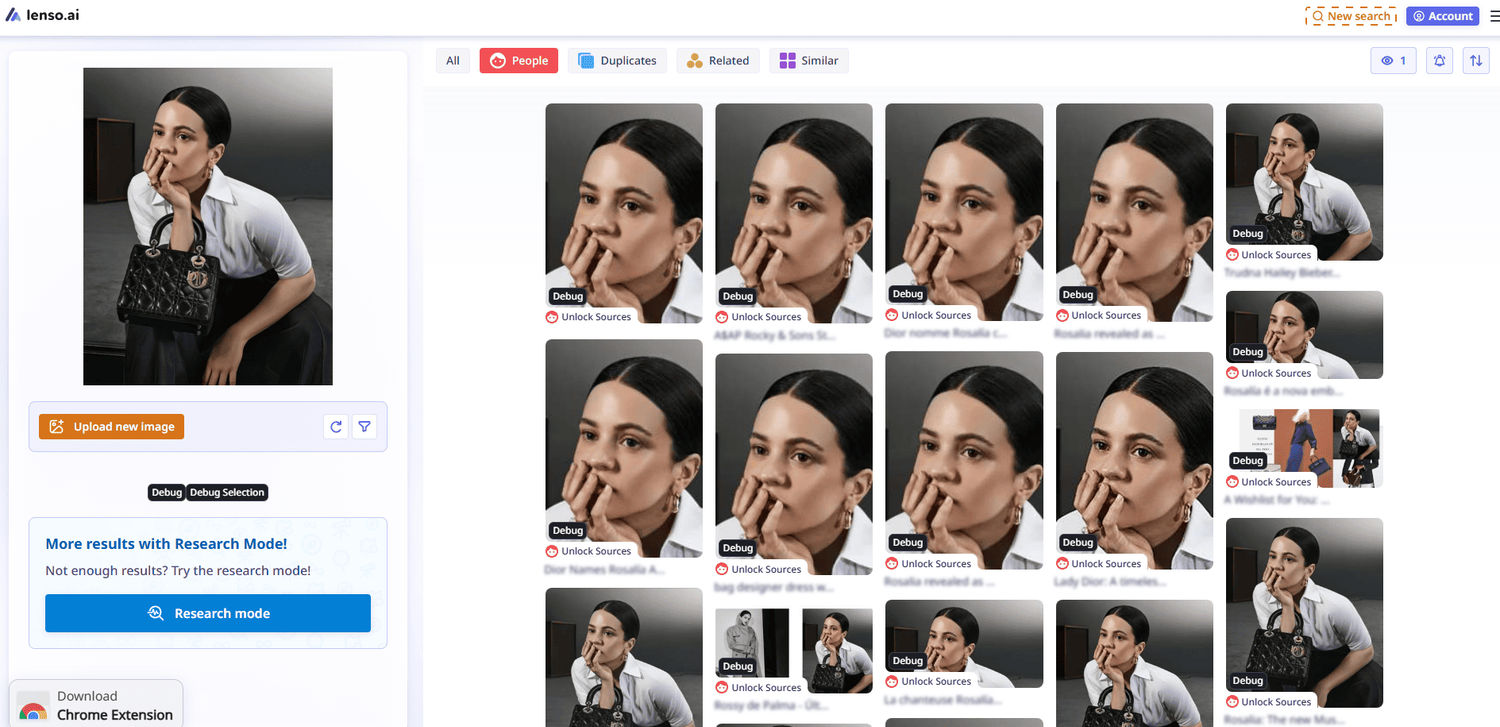This screenshot has width=1500, height=727.
Task: Unlock Sources for Rossy de Palma result
Action: tap(758, 688)
